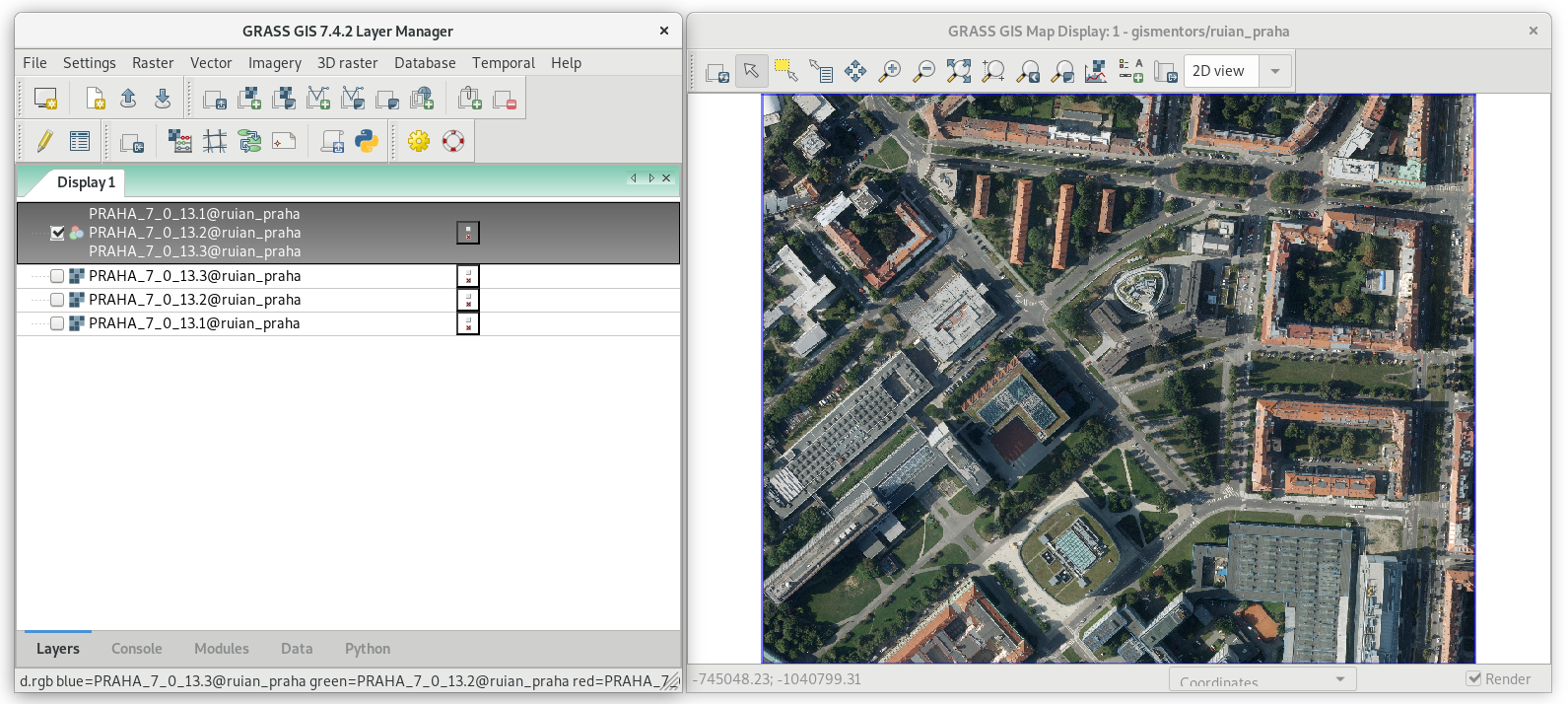
Task: Add map elements like legend or scalebar
Action: (1130, 71)
